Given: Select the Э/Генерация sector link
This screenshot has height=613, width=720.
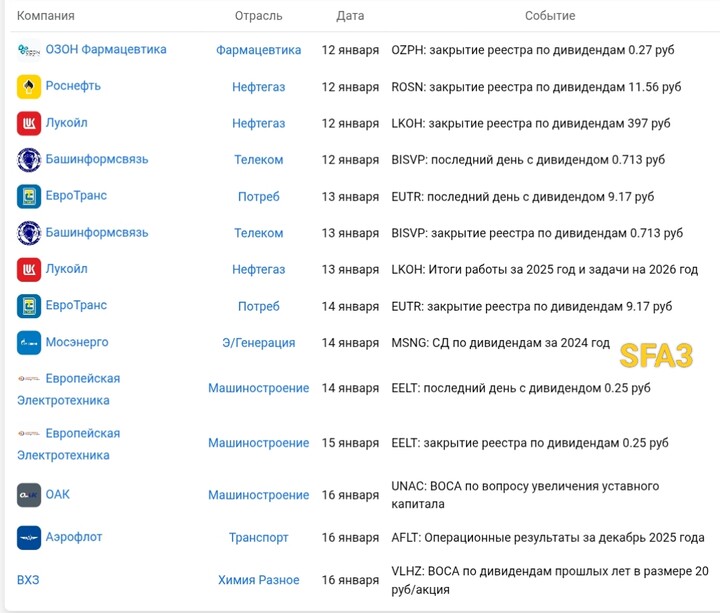Looking at the screenshot, I should pyautogui.click(x=258, y=343).
